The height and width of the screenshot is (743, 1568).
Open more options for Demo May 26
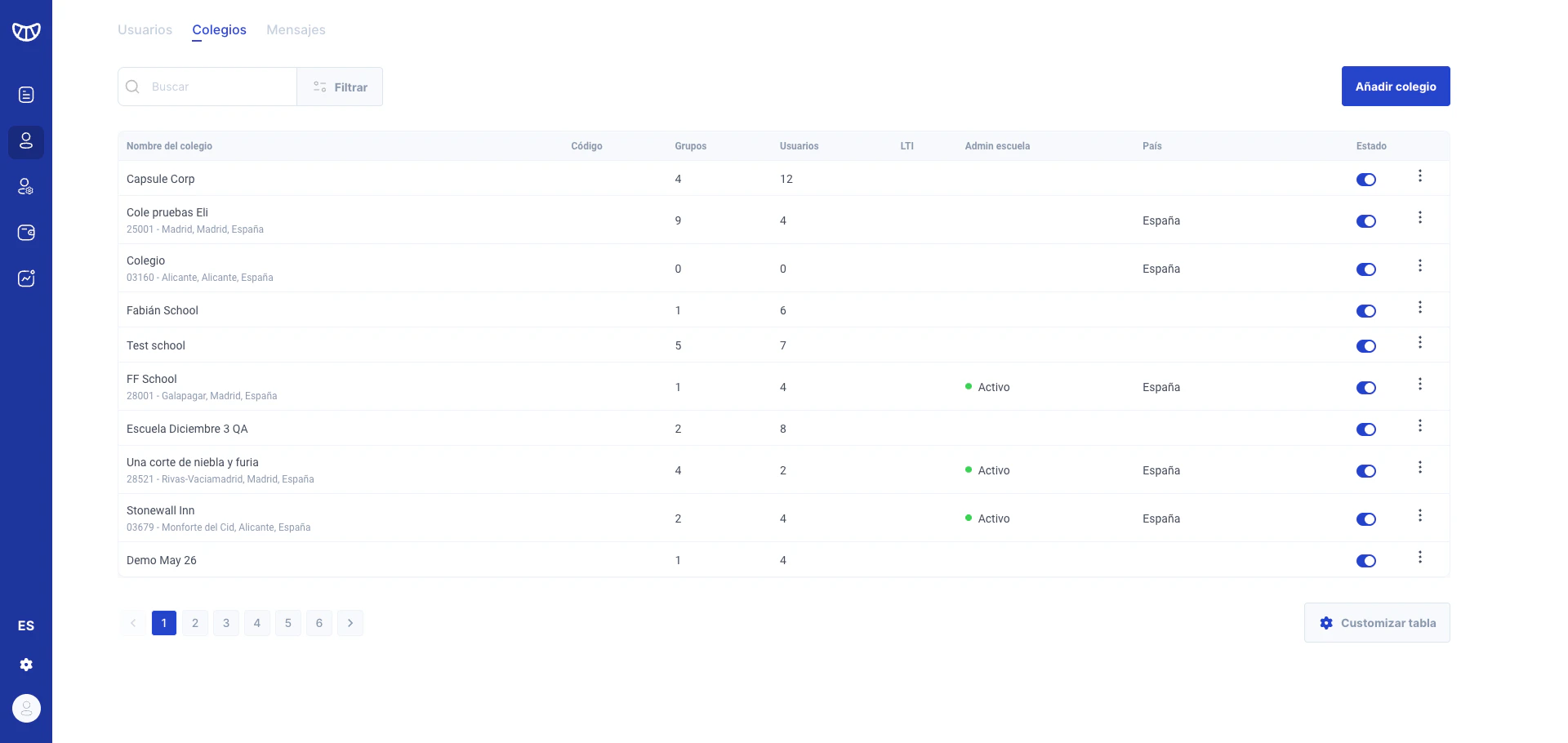coord(1420,557)
